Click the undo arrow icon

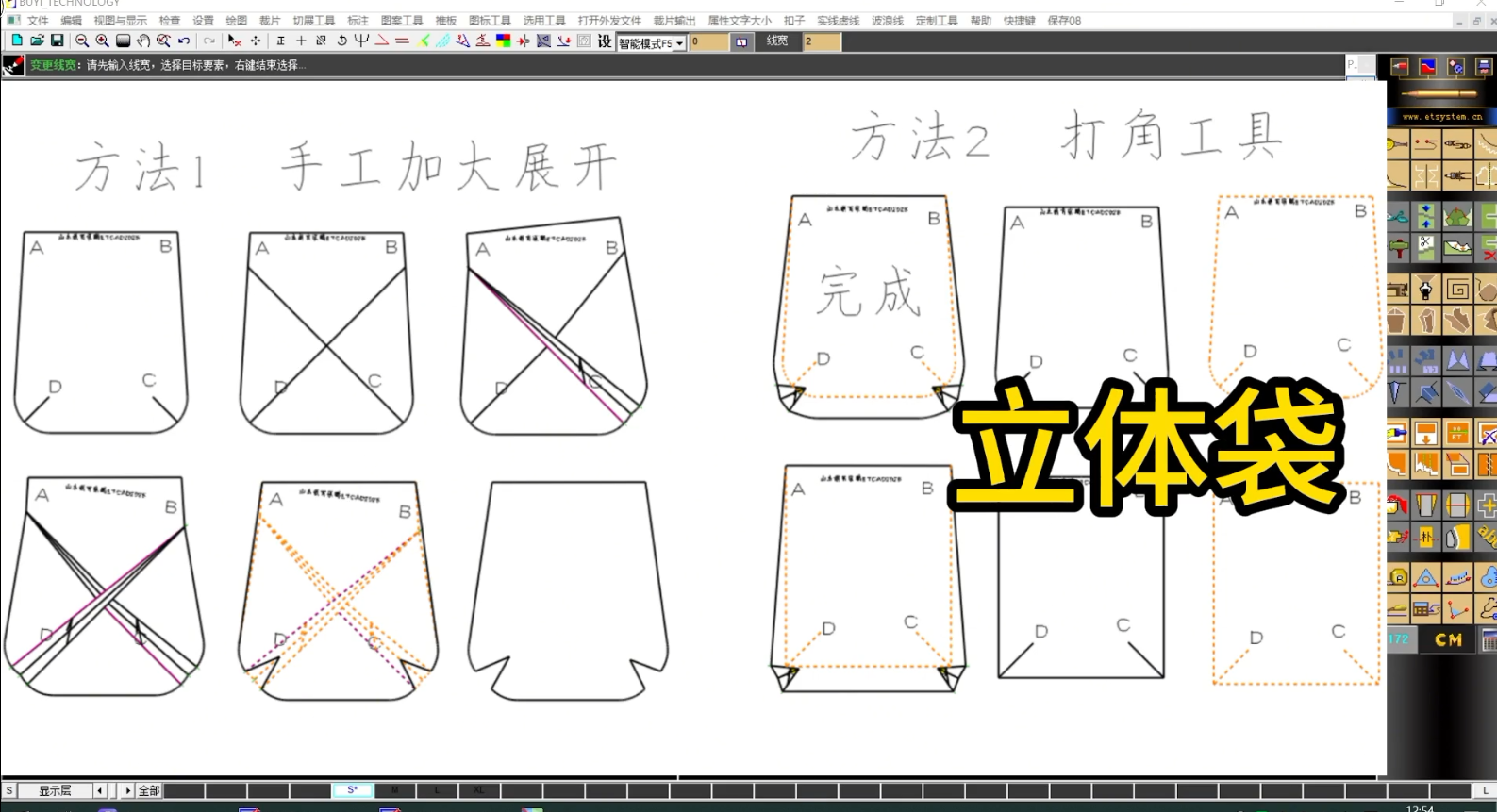click(x=184, y=41)
